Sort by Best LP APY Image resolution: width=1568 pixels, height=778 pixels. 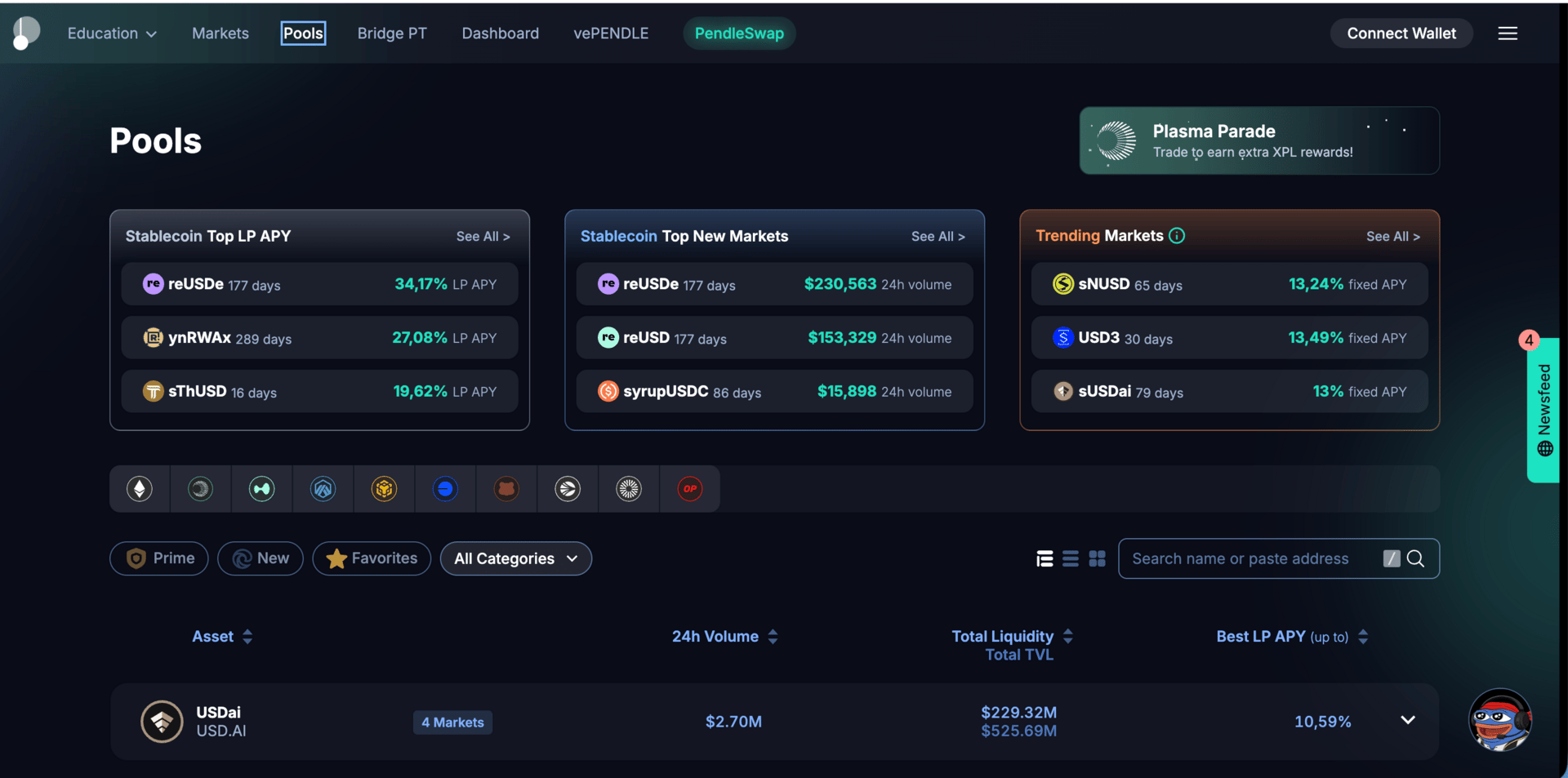pyautogui.click(x=1292, y=637)
